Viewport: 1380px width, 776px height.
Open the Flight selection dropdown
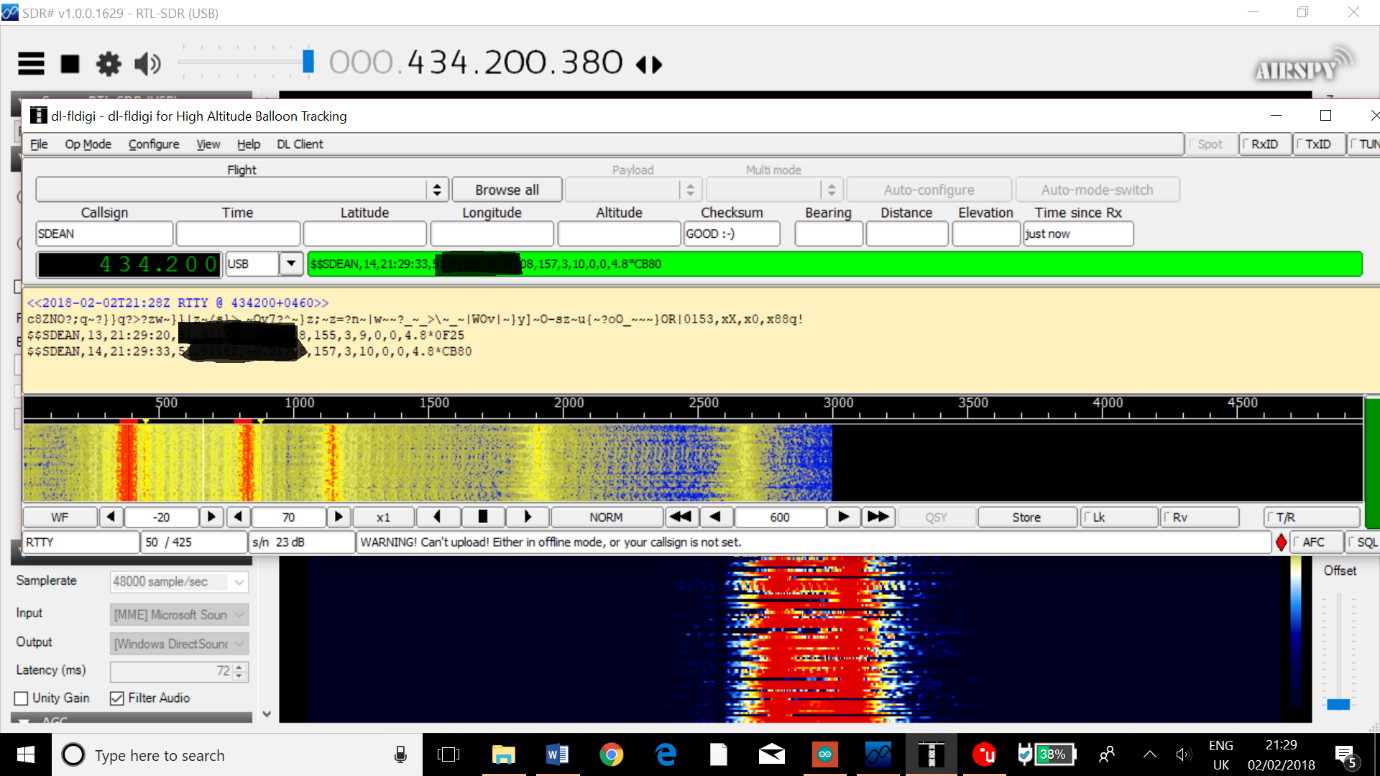point(436,189)
